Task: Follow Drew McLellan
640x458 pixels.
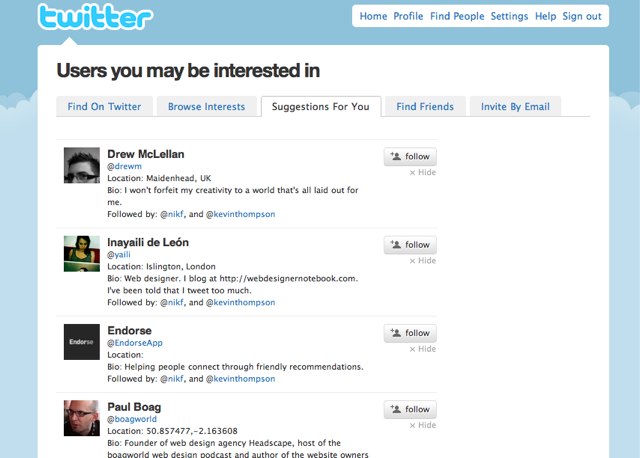Action: tap(410, 156)
